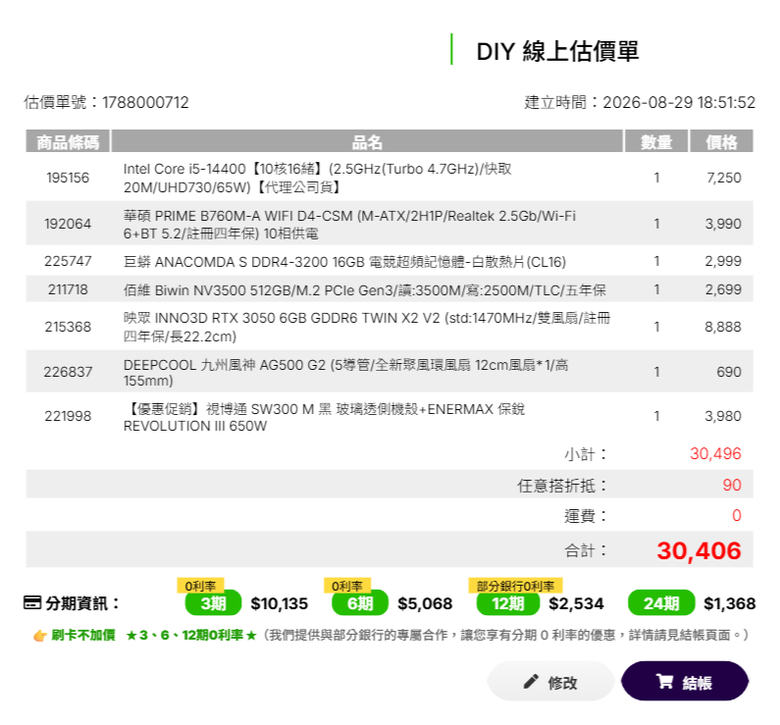The height and width of the screenshot is (725, 780).
Task: Click the price 2,699
Action: (723, 290)
